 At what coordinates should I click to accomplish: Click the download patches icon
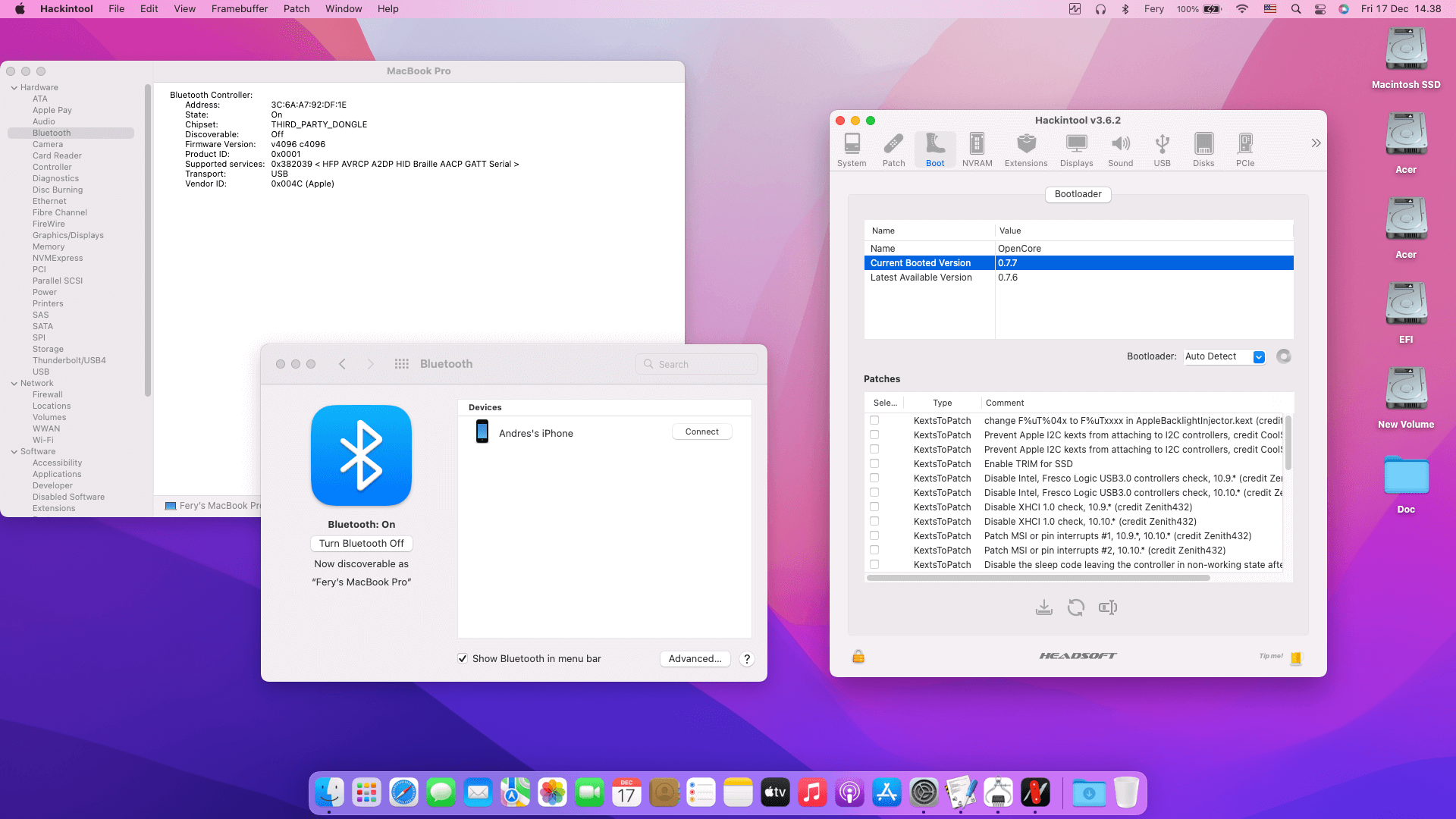point(1044,607)
